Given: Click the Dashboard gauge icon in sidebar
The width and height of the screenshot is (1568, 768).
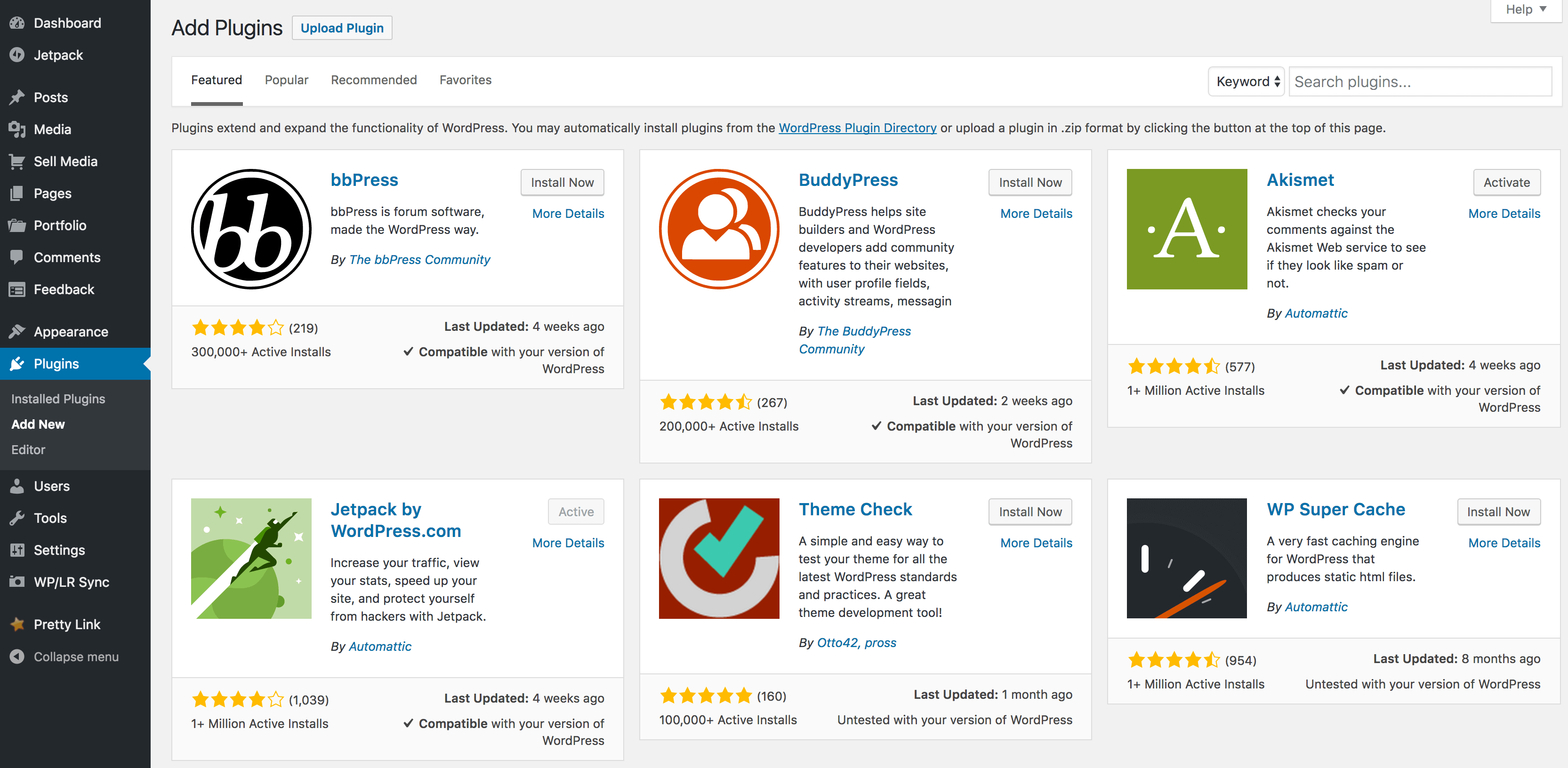Looking at the screenshot, I should pyautogui.click(x=17, y=23).
